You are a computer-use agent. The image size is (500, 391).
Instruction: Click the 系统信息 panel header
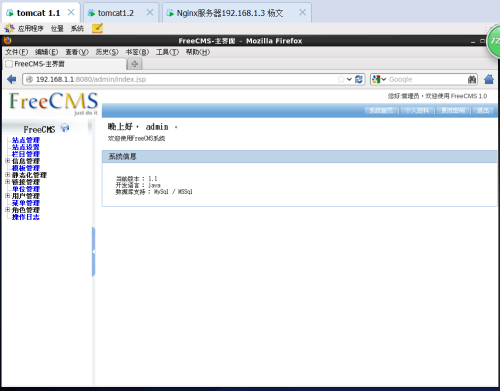(300, 157)
